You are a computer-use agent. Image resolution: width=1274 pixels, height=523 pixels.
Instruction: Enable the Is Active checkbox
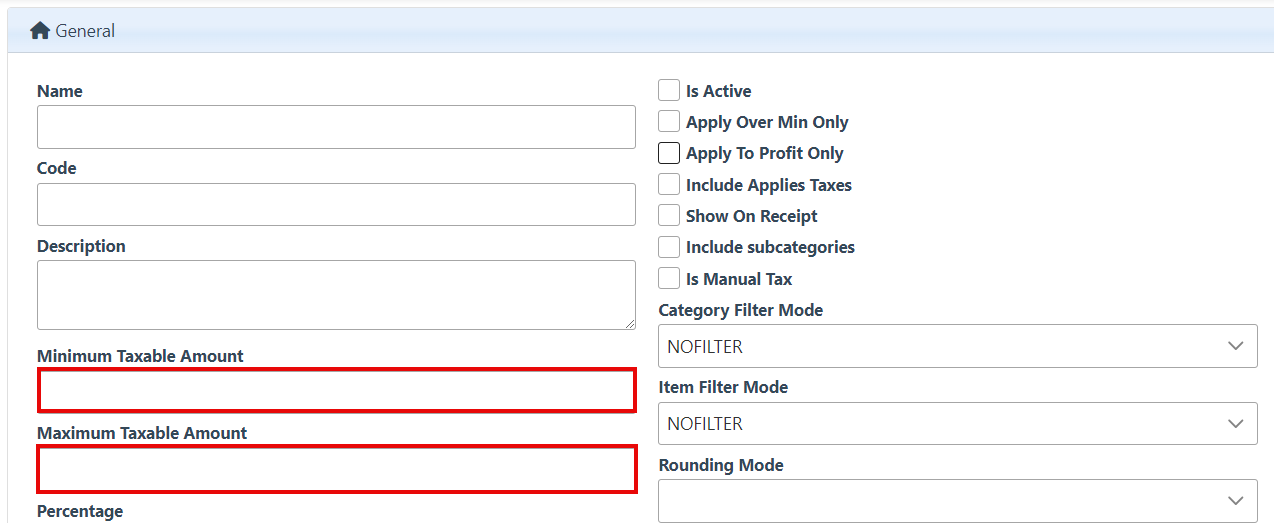click(669, 91)
